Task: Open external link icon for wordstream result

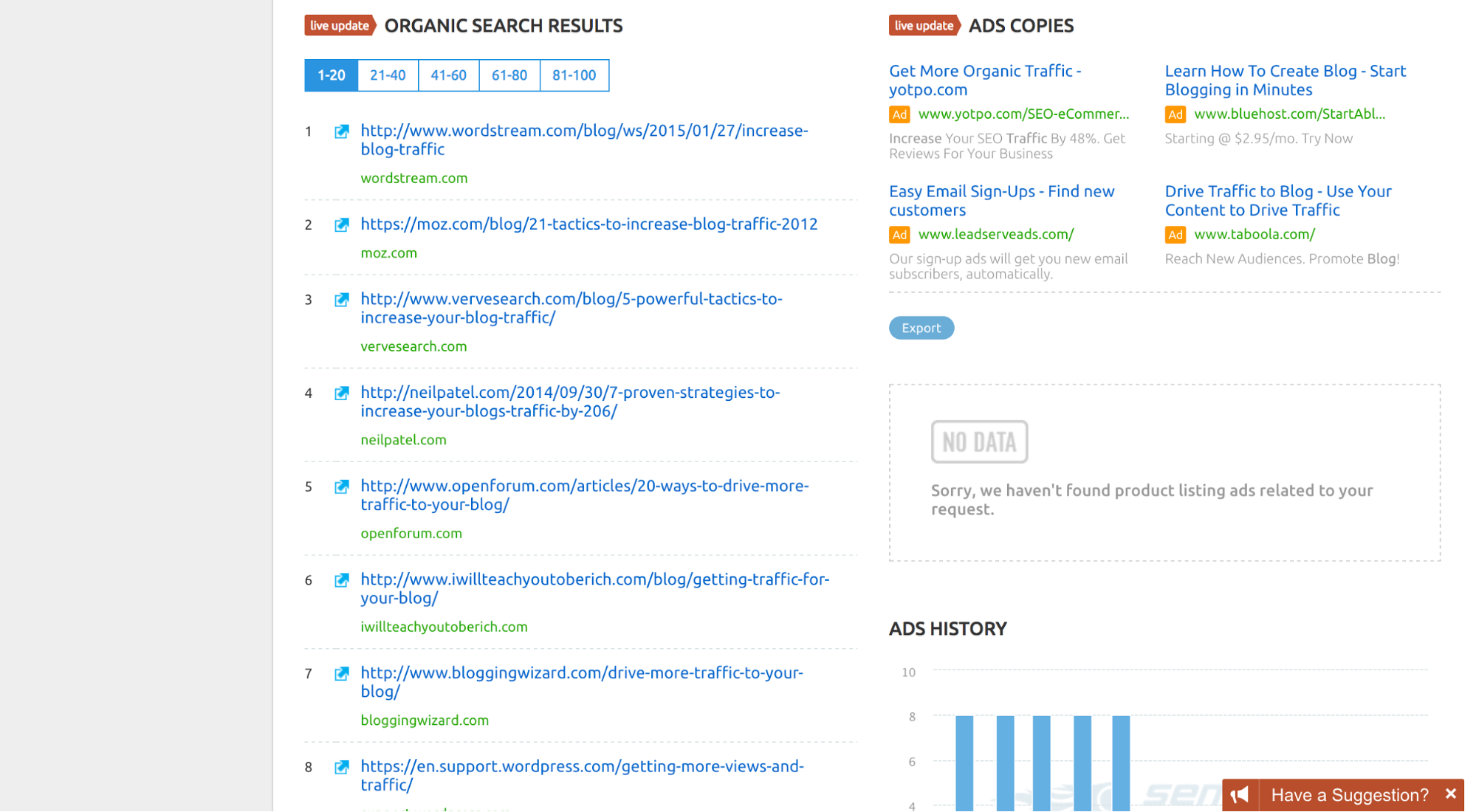Action: pyautogui.click(x=341, y=131)
